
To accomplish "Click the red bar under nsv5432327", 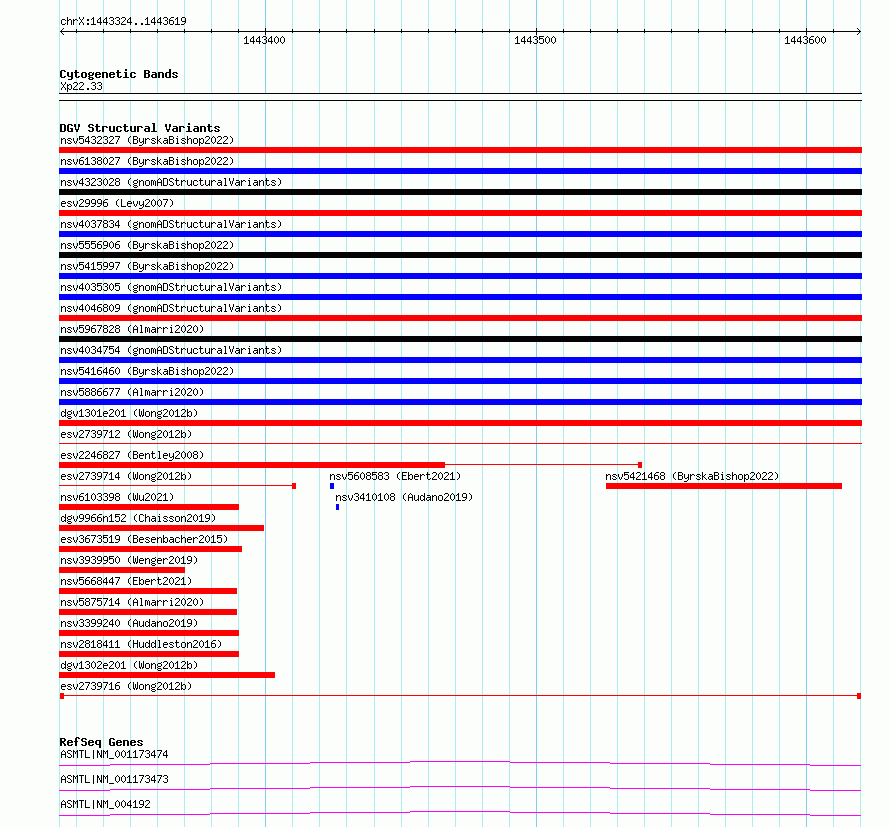I will pyautogui.click(x=460, y=150).
